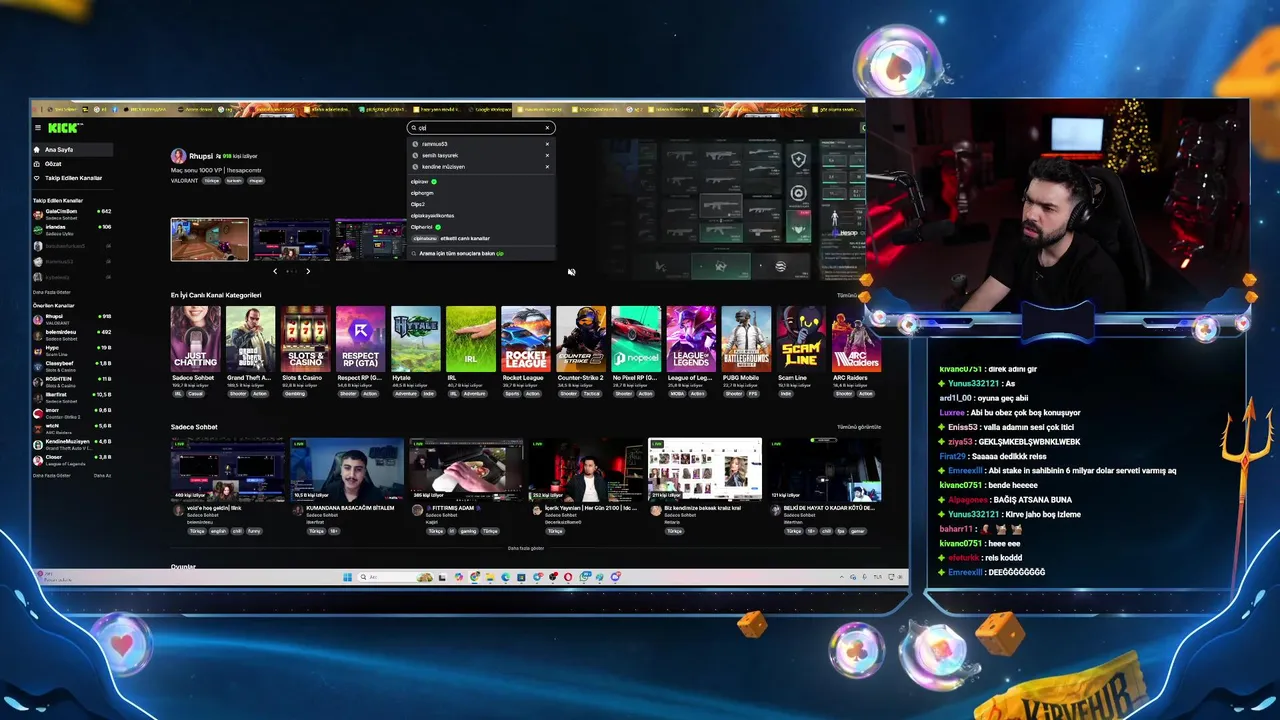The width and height of the screenshot is (1280, 720).
Task: Open Biz kendimize bakcak kralız stream
Action: coord(705,469)
